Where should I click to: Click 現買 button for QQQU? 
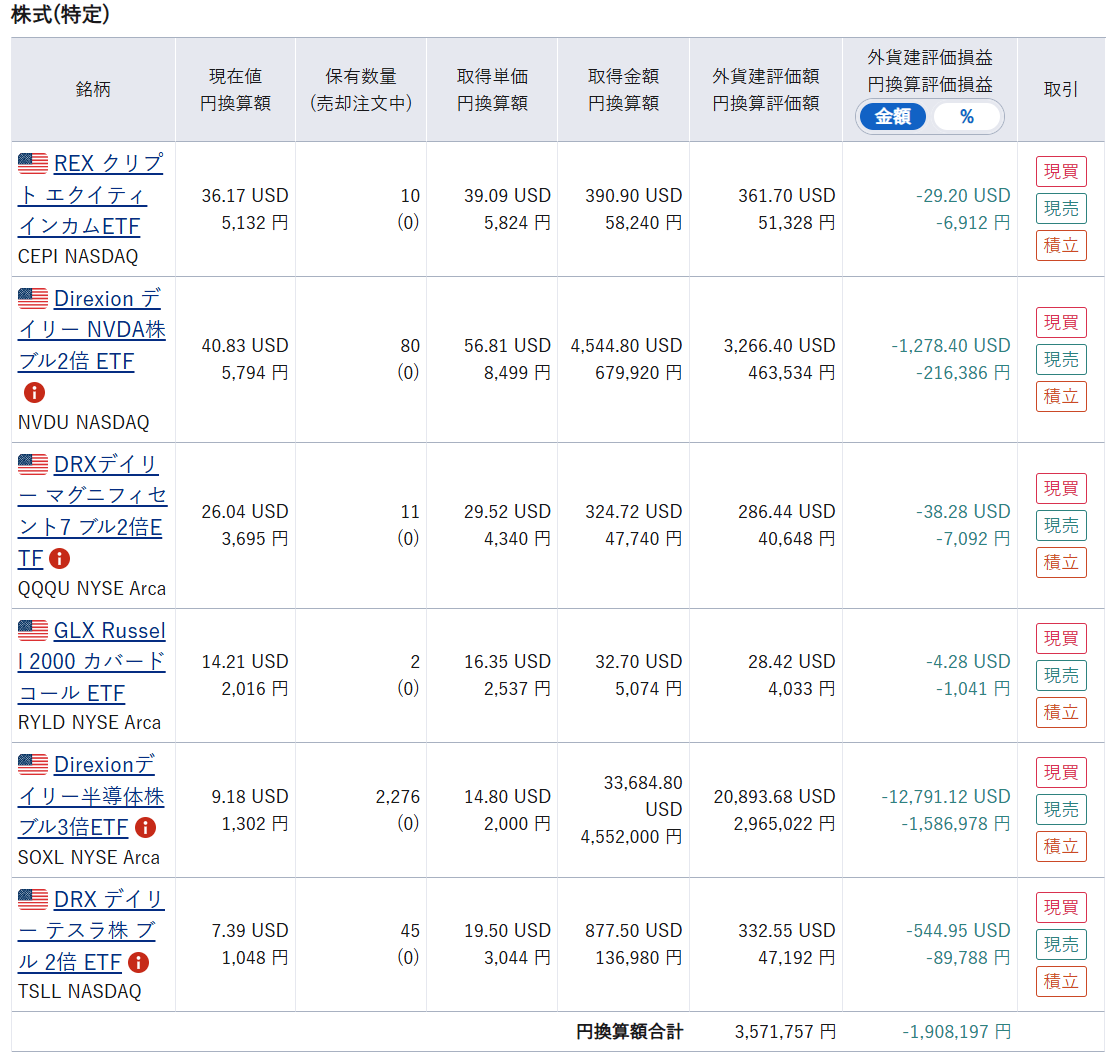click(x=1061, y=488)
